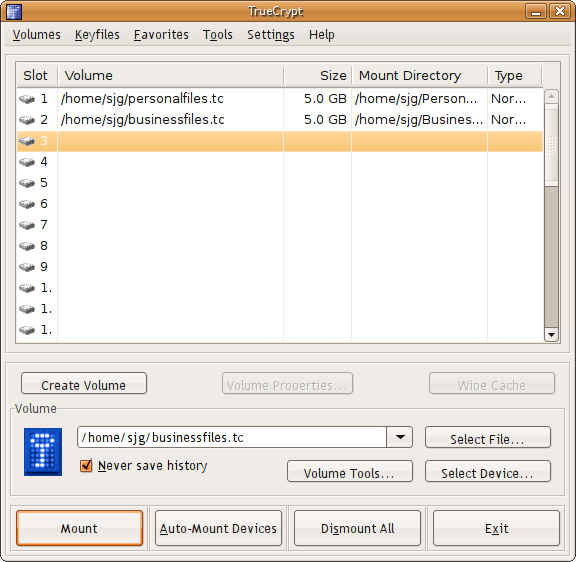Open the Volumes menu
This screenshot has width=576, height=562.
pos(37,35)
